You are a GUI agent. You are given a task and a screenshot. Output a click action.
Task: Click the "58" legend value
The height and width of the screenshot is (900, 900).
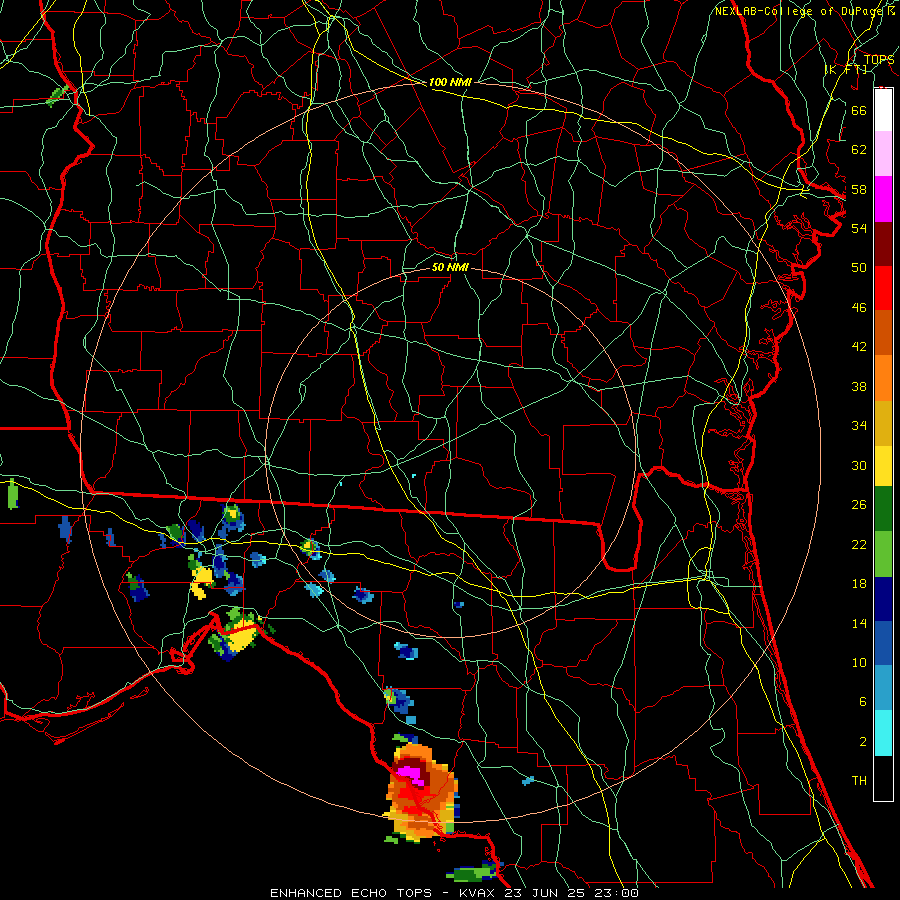[859, 189]
